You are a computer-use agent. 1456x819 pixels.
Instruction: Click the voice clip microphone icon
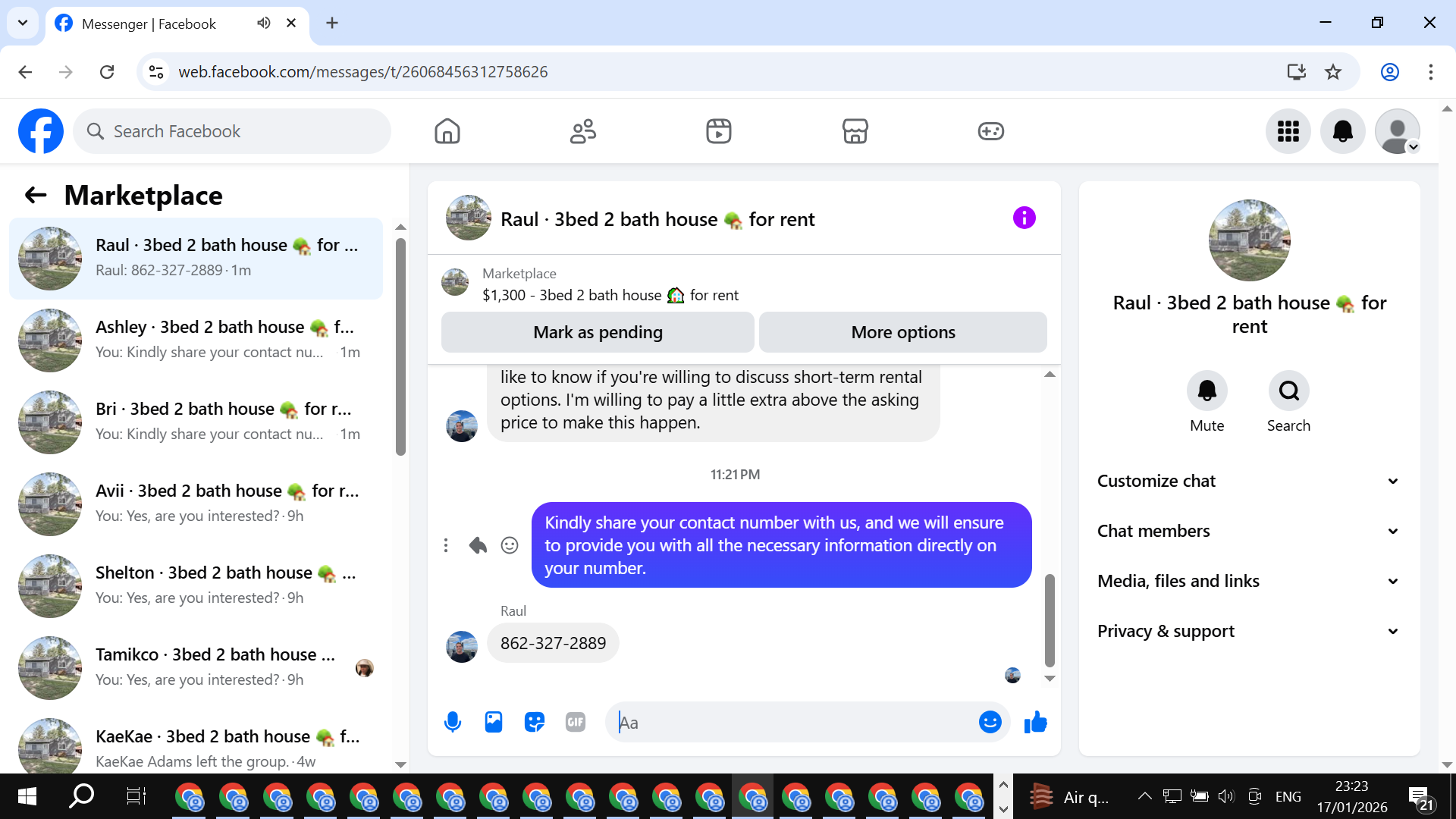point(453,722)
